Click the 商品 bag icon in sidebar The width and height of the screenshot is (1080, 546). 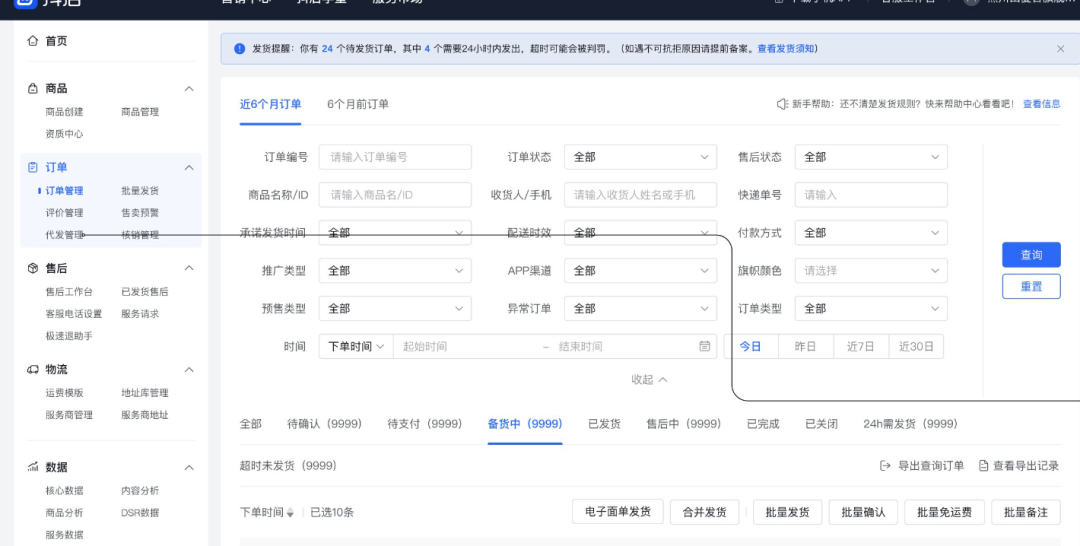33,89
